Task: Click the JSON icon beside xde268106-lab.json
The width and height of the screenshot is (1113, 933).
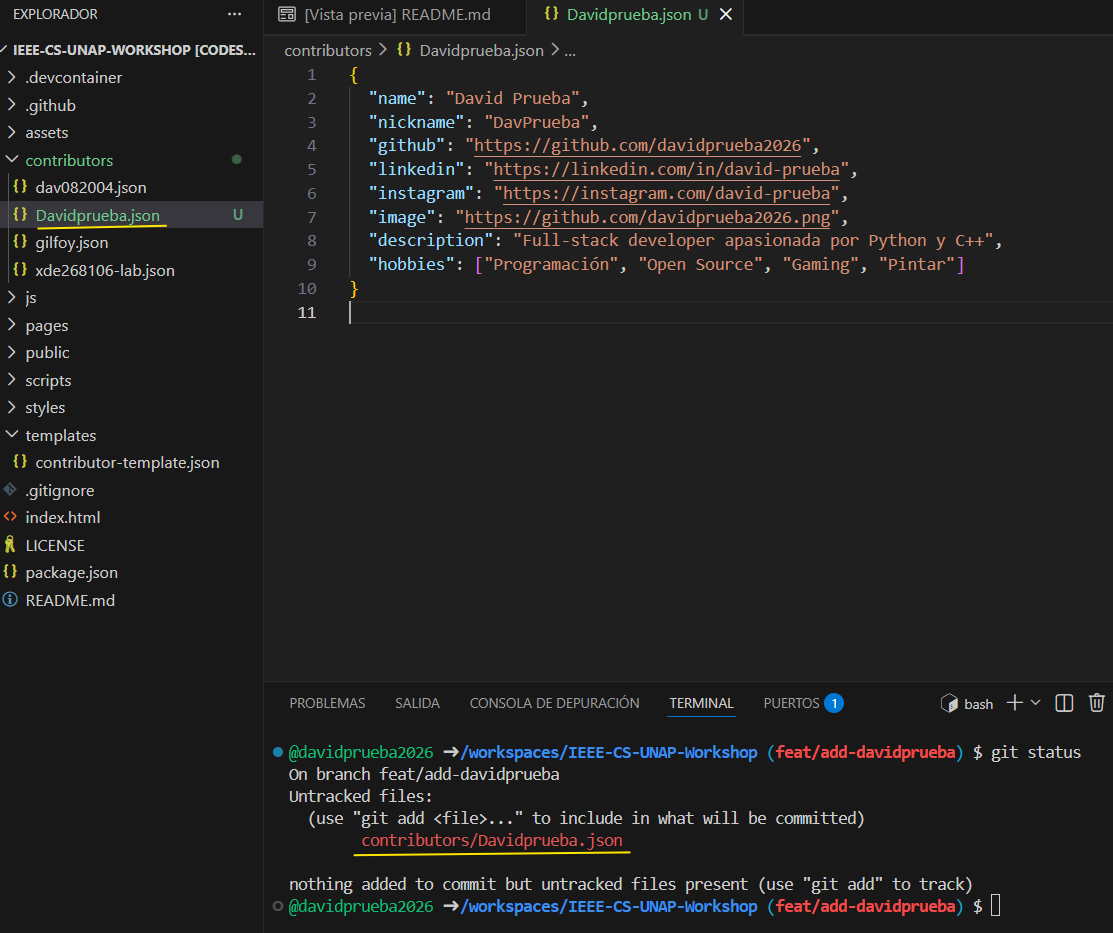Action: point(20,270)
